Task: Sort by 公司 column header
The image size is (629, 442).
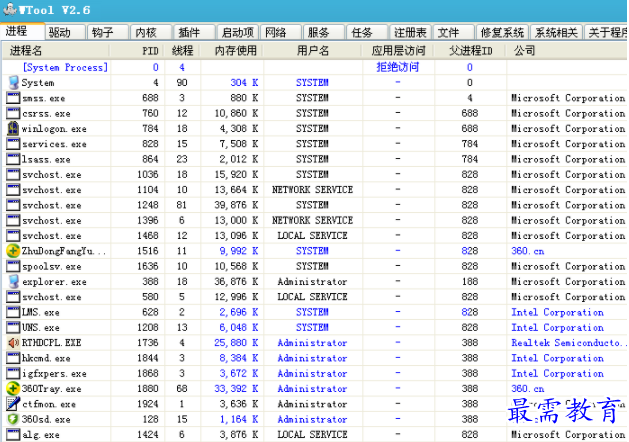Action: coord(566,51)
